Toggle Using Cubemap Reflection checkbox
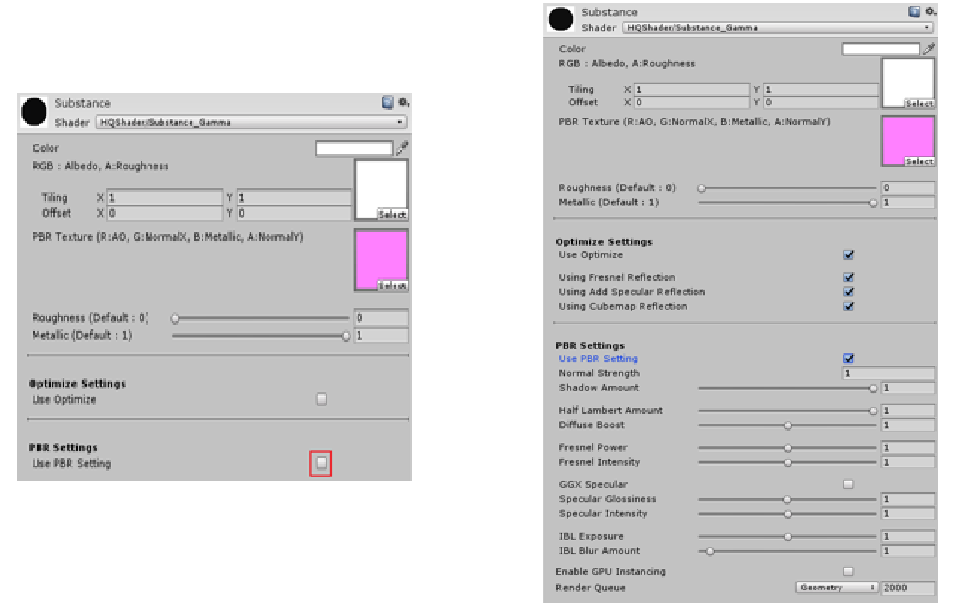The image size is (972, 608). click(x=848, y=306)
